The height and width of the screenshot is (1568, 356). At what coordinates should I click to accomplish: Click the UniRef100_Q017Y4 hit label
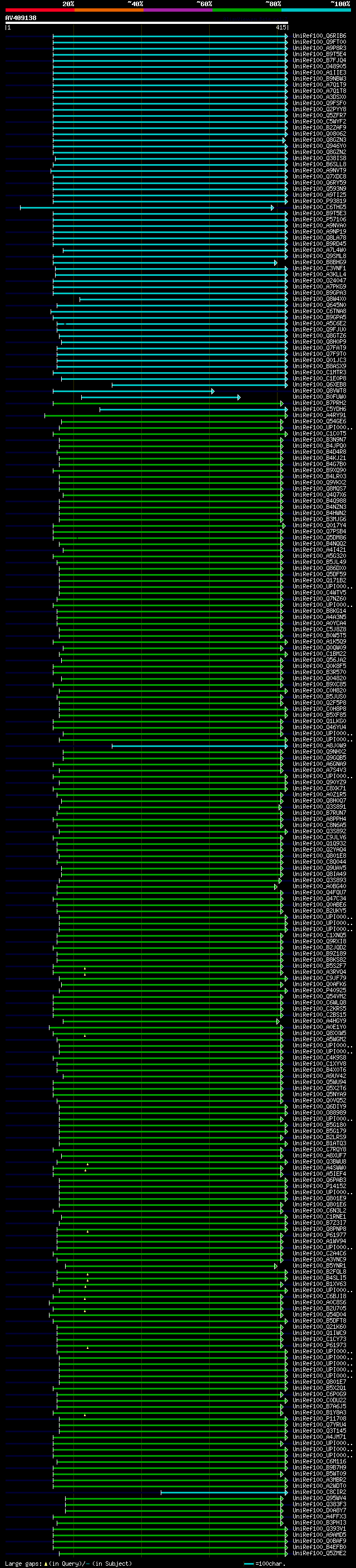pos(319,525)
